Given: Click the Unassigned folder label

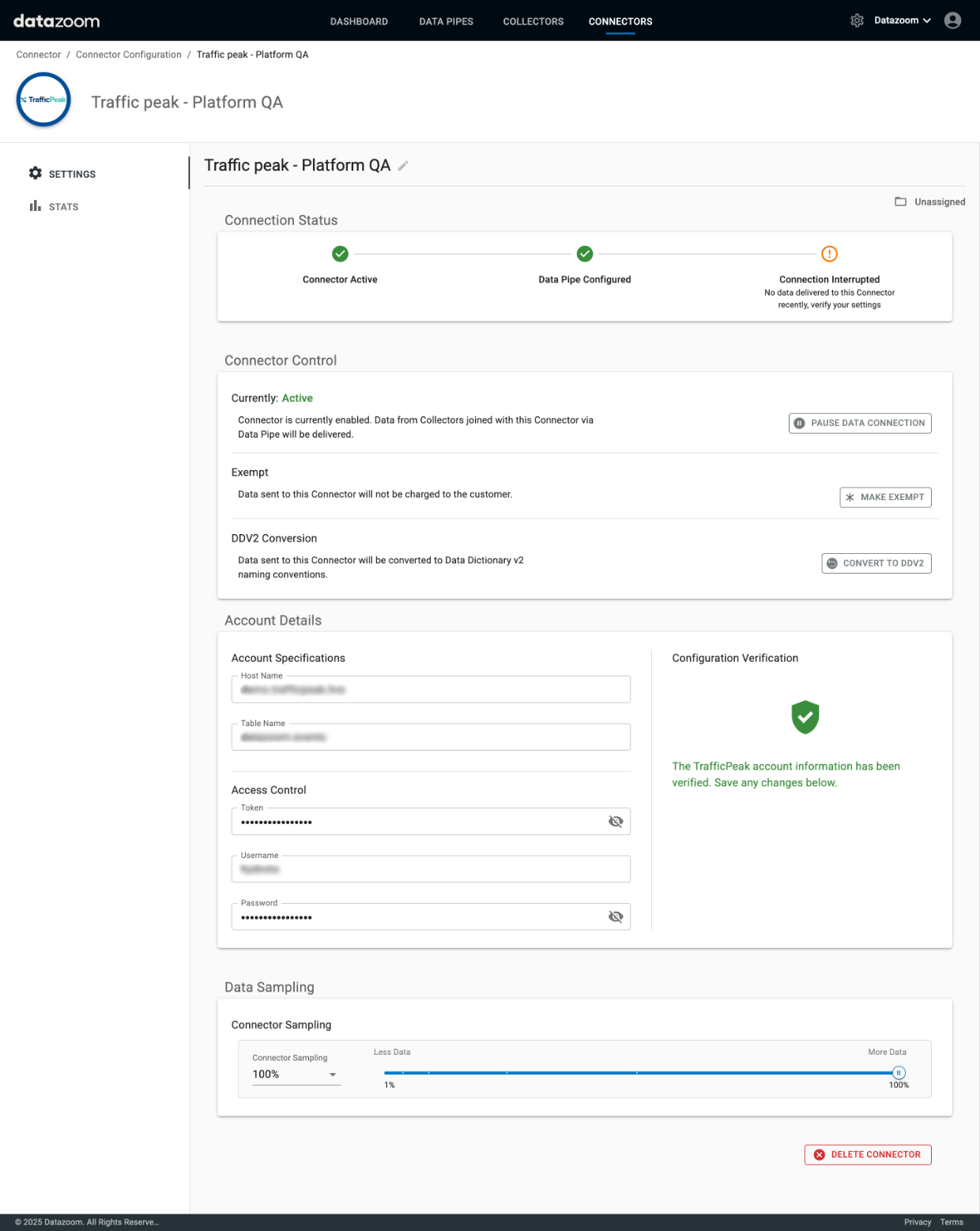Looking at the screenshot, I should pos(940,202).
